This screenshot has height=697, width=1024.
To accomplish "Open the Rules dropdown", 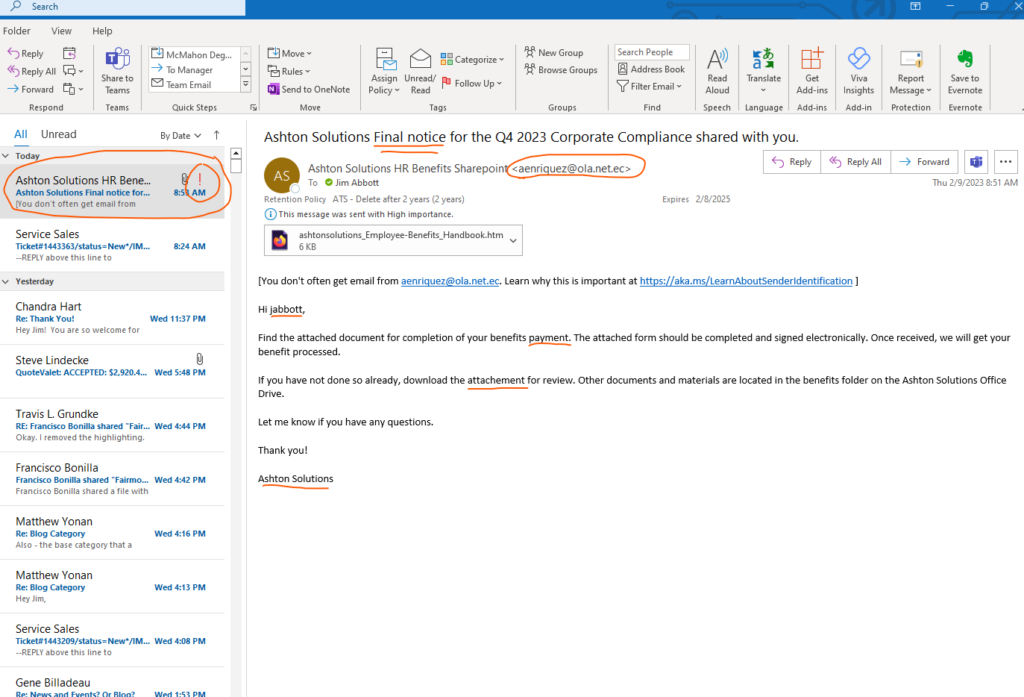I will (x=289, y=71).
